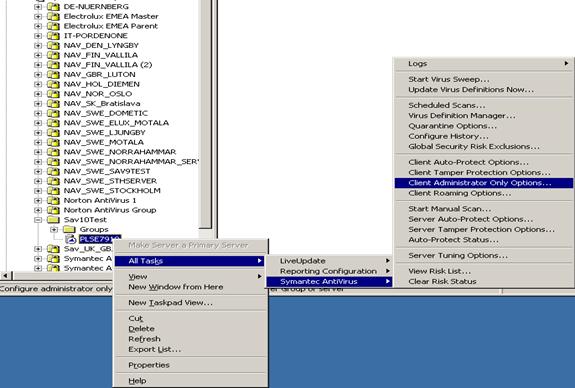Collapse the Sav10Test tree node
Screen dimensions: 575x388
pyautogui.click(x=38, y=220)
